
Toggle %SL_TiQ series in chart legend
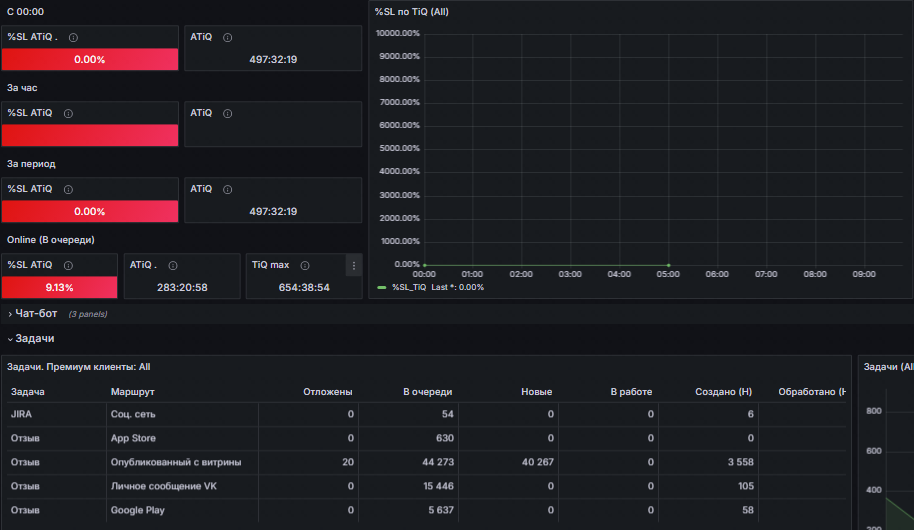tap(409, 287)
